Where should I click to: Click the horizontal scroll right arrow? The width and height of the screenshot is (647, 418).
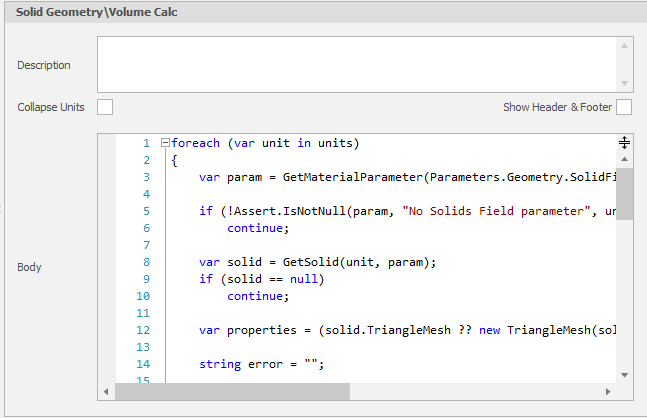[x=608, y=392]
